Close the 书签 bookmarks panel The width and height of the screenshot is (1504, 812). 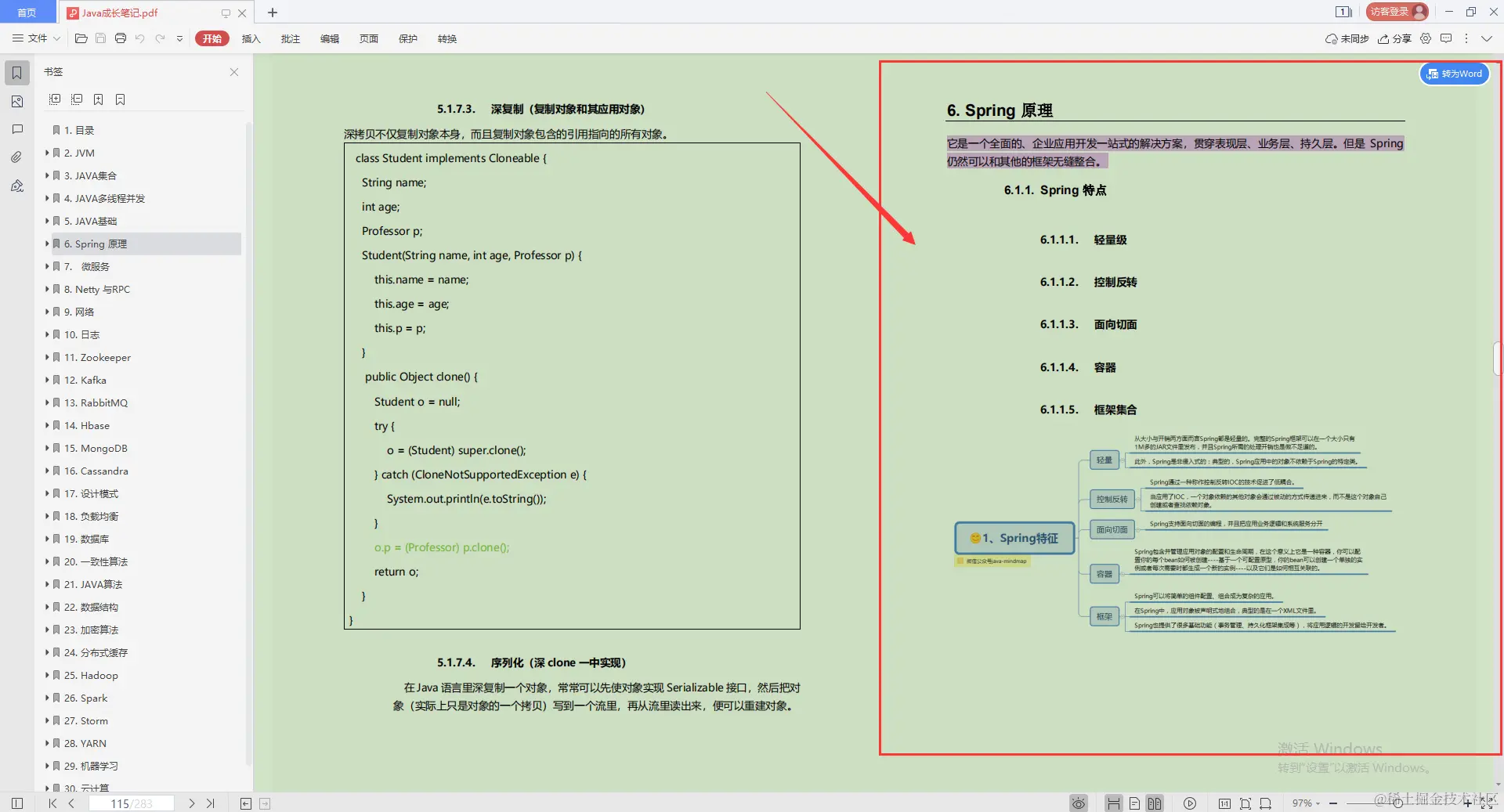(x=234, y=72)
